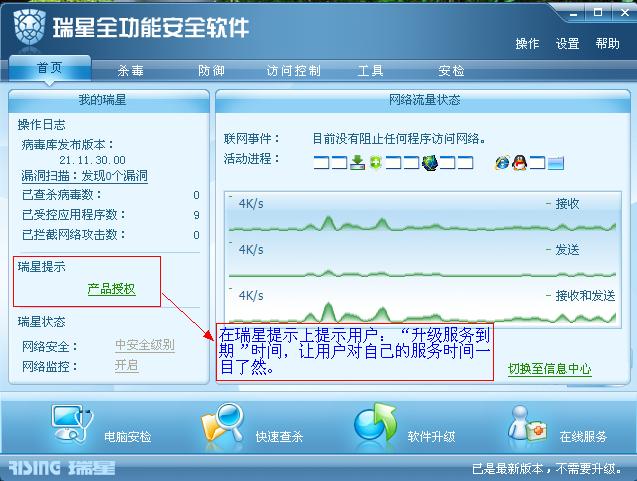Open the 工具 tab

point(370,71)
